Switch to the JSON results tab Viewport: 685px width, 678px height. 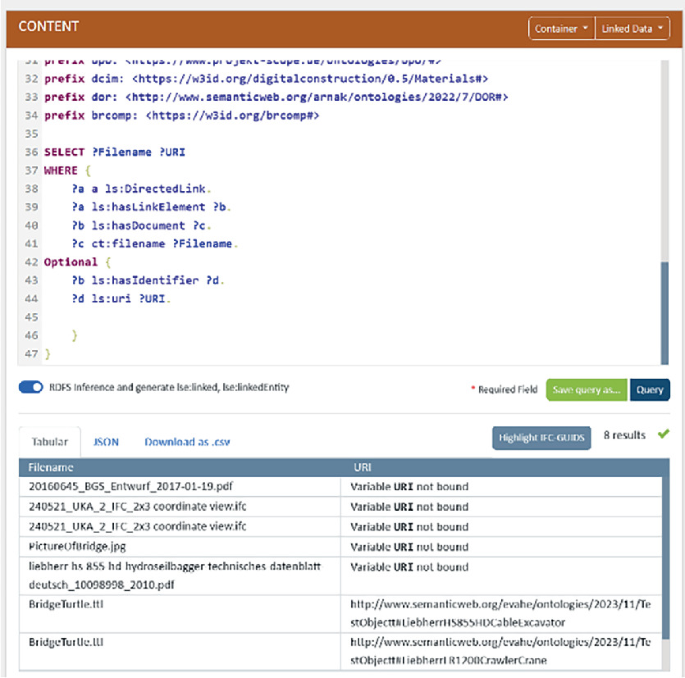[x=106, y=441]
